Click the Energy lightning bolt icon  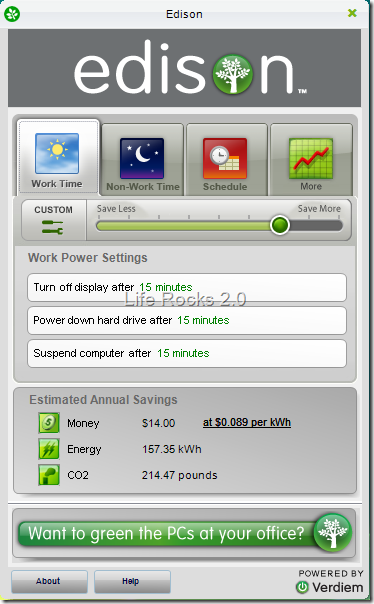tap(49, 449)
